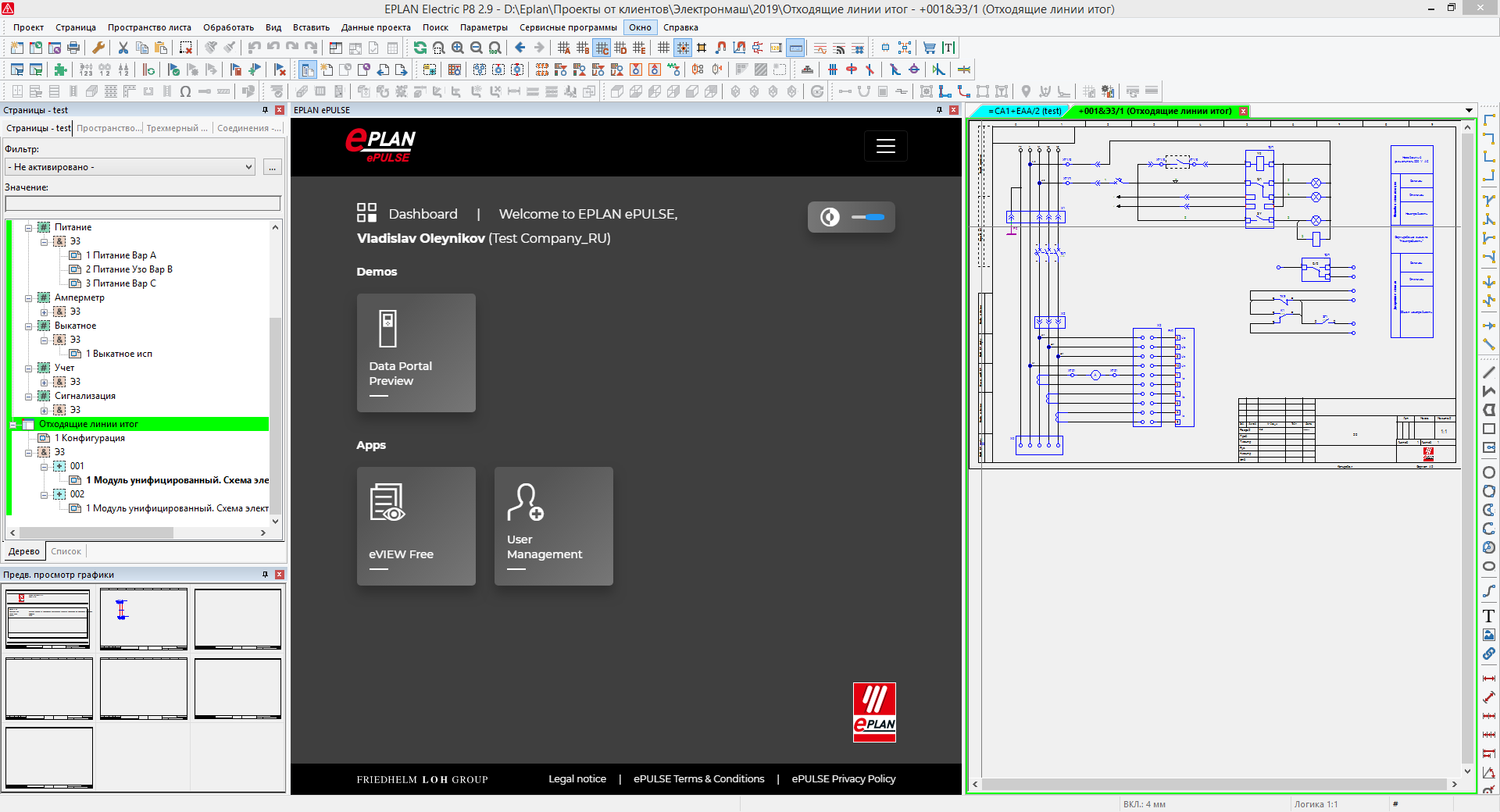Click the scissors Cut icon
Image resolution: width=1500 pixels, height=812 pixels.
coord(123,48)
